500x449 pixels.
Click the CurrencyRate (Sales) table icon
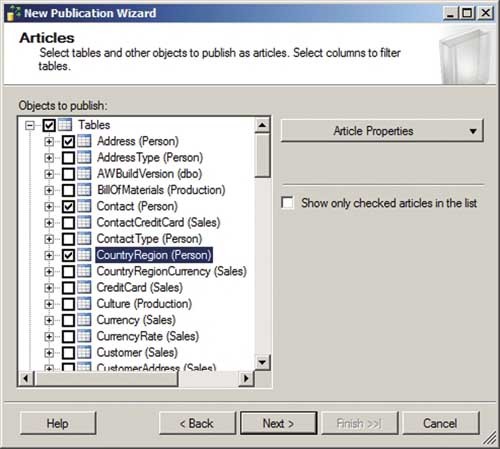click(x=84, y=336)
